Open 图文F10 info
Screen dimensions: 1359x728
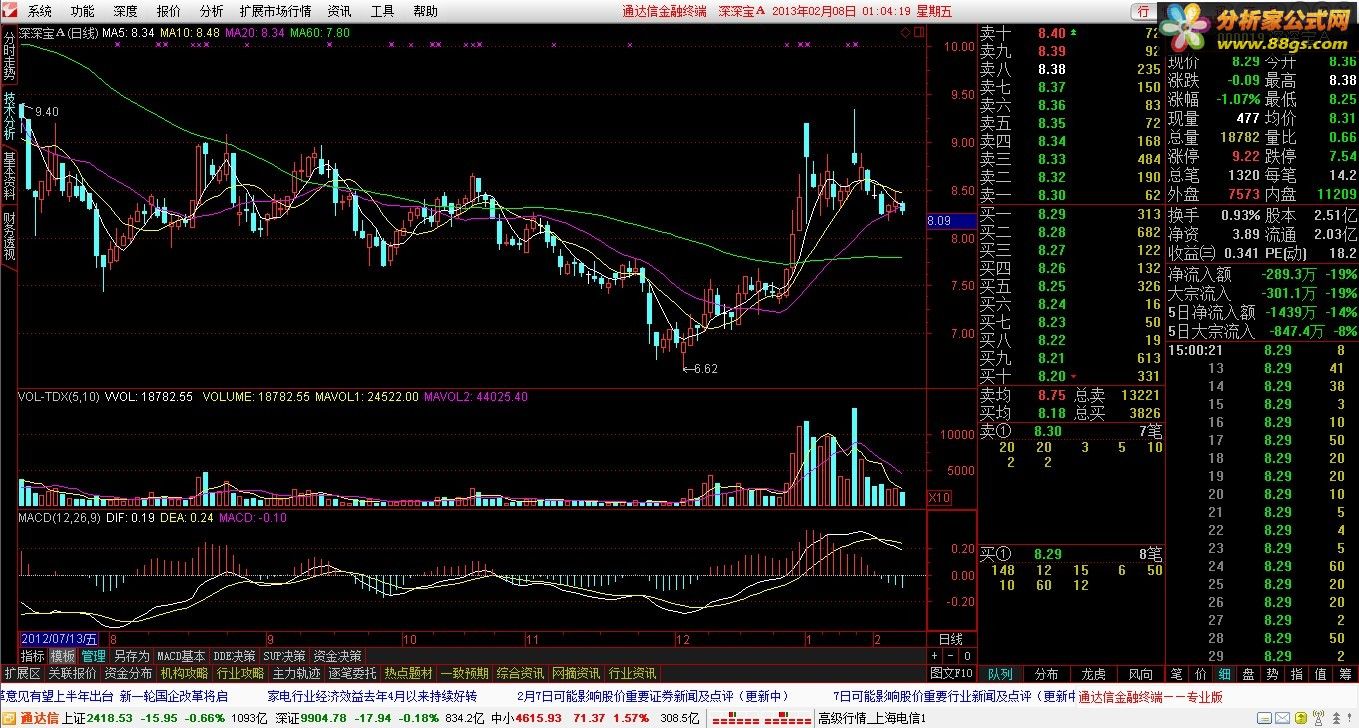pos(951,673)
